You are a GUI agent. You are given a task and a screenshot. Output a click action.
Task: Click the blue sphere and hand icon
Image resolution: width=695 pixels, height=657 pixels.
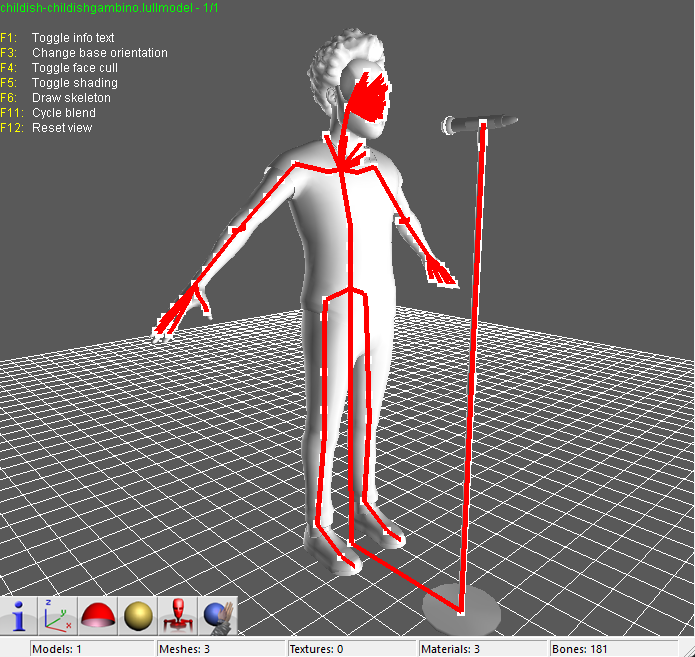point(218,616)
